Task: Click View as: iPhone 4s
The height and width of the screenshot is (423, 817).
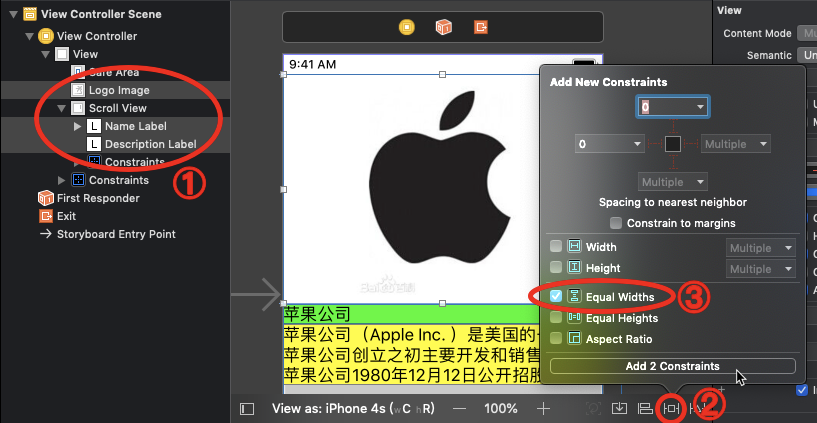Action: [353, 408]
